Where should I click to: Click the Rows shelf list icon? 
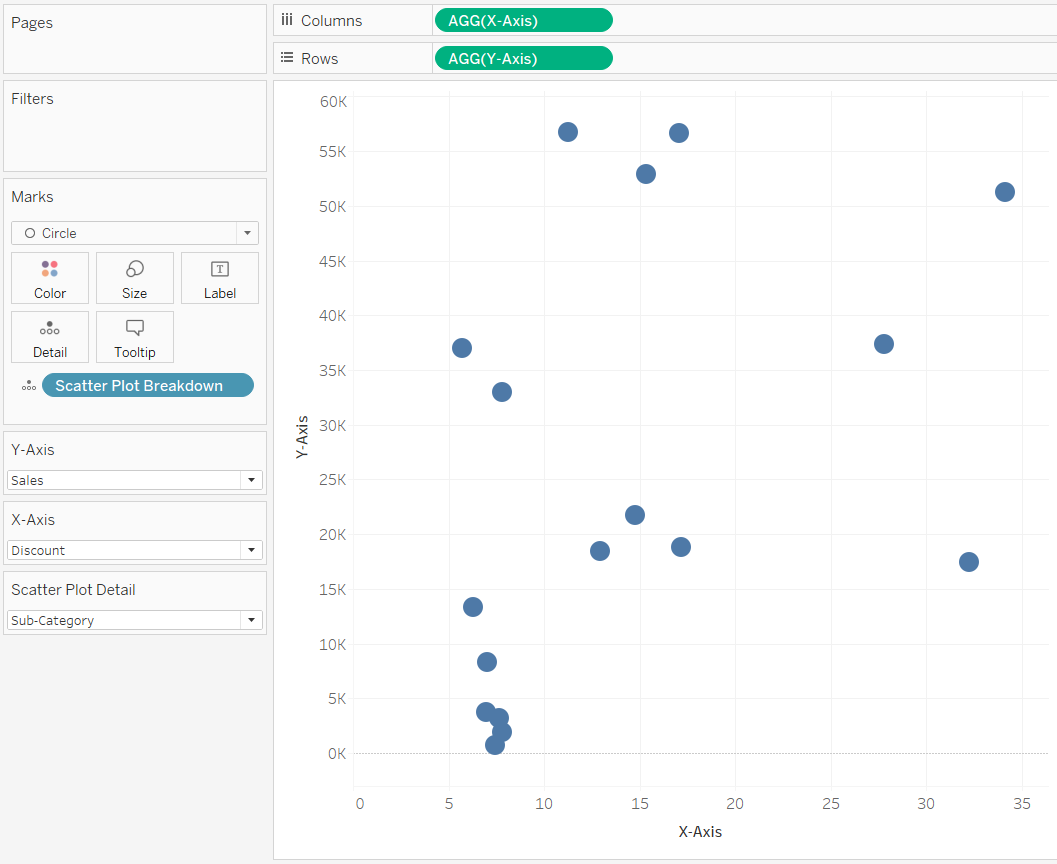(x=286, y=57)
